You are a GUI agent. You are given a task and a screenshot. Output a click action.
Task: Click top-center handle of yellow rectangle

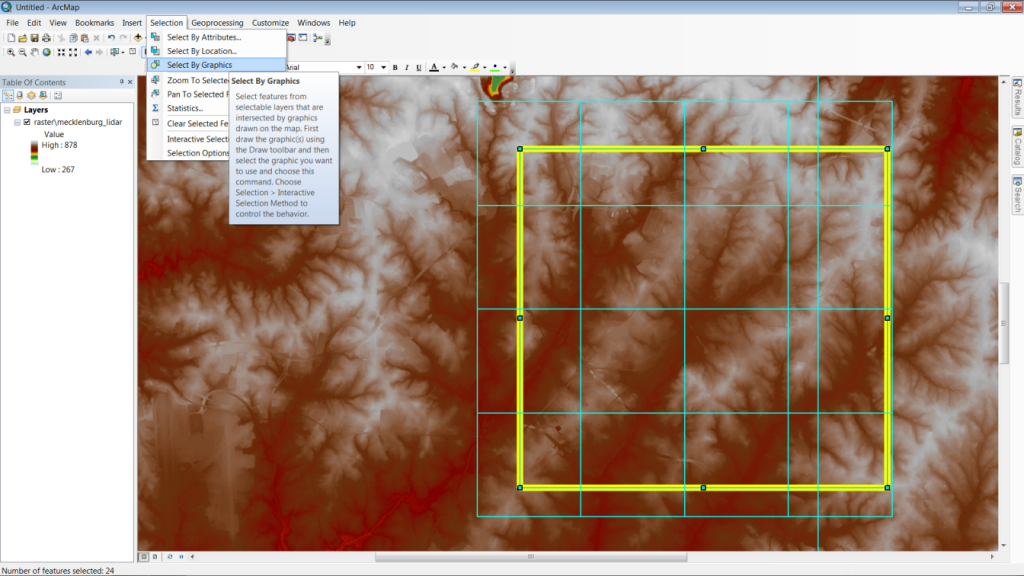tap(703, 149)
